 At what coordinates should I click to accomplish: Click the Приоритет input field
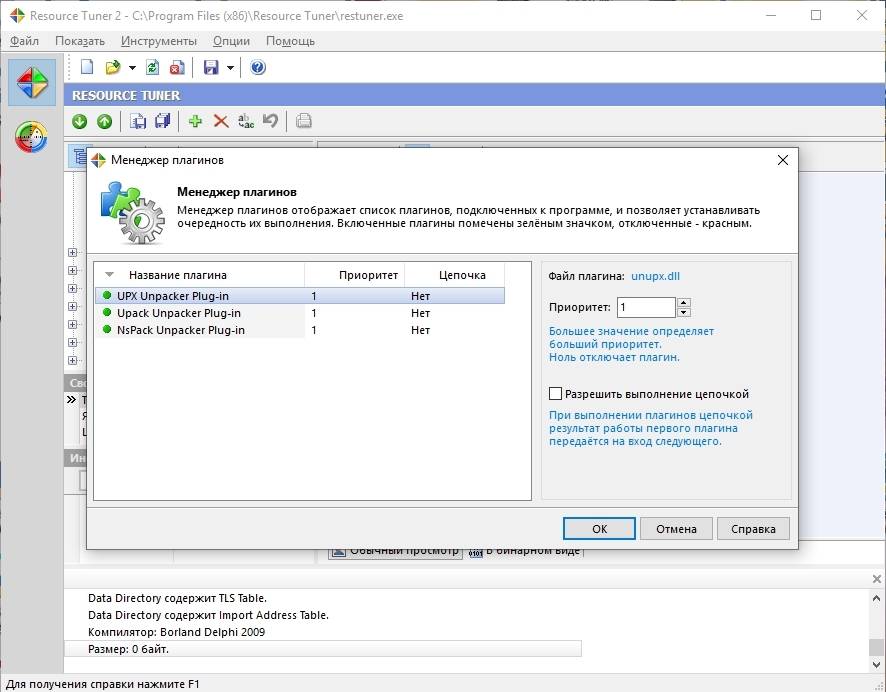click(646, 307)
